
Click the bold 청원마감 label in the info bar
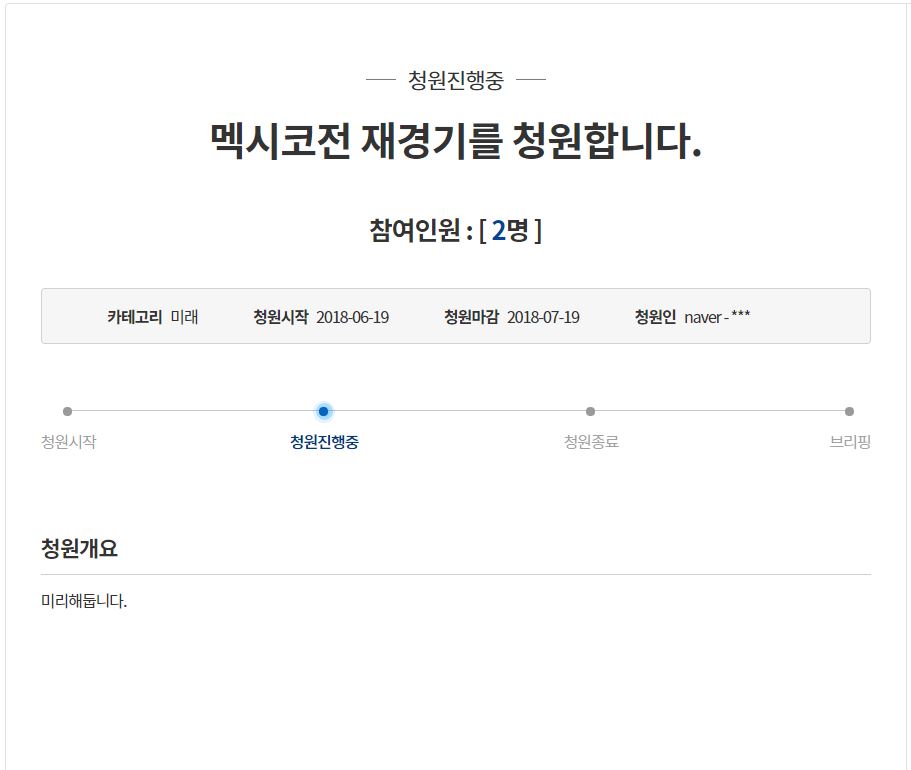[x=471, y=317]
